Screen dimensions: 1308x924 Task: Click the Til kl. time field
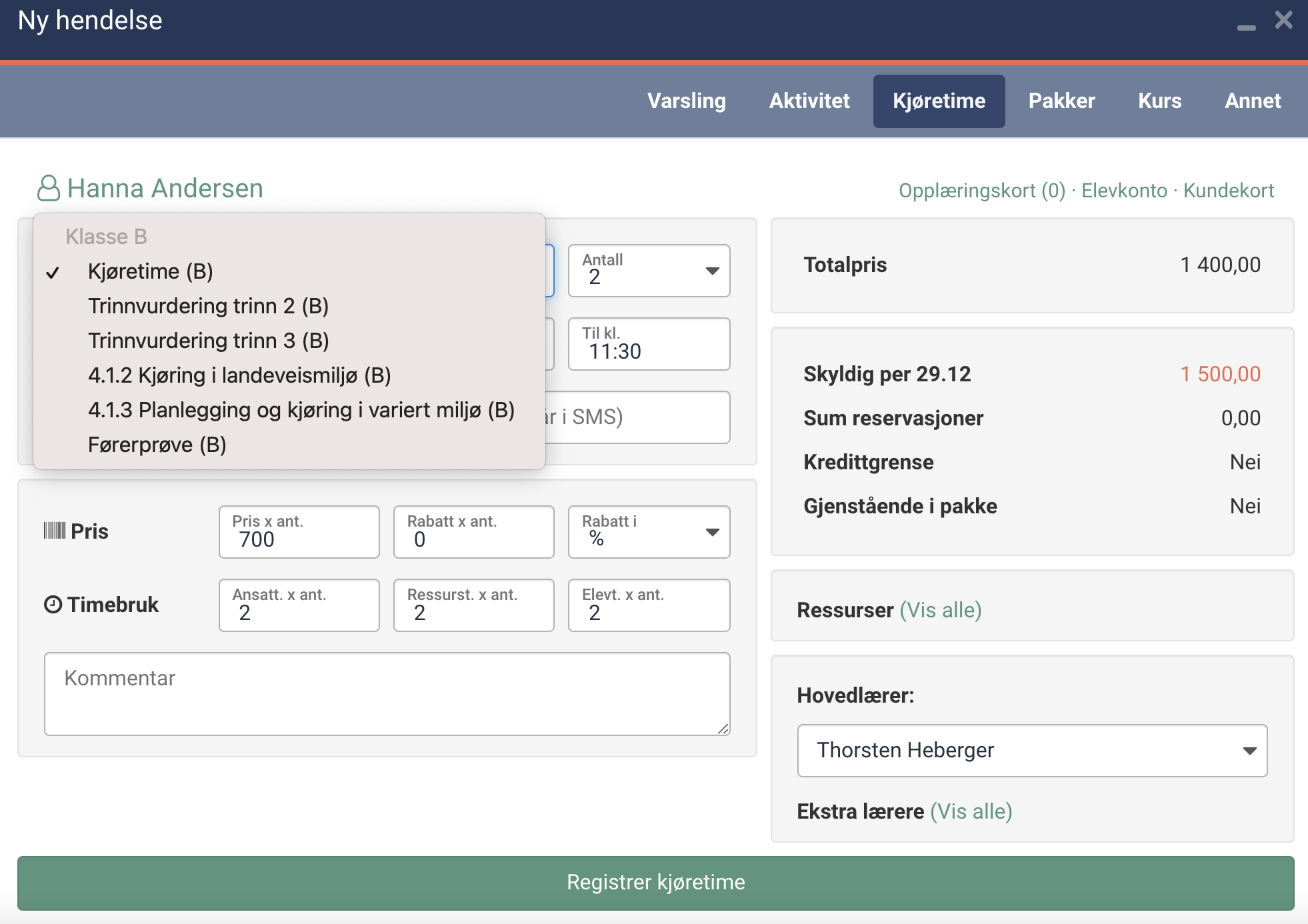[649, 344]
